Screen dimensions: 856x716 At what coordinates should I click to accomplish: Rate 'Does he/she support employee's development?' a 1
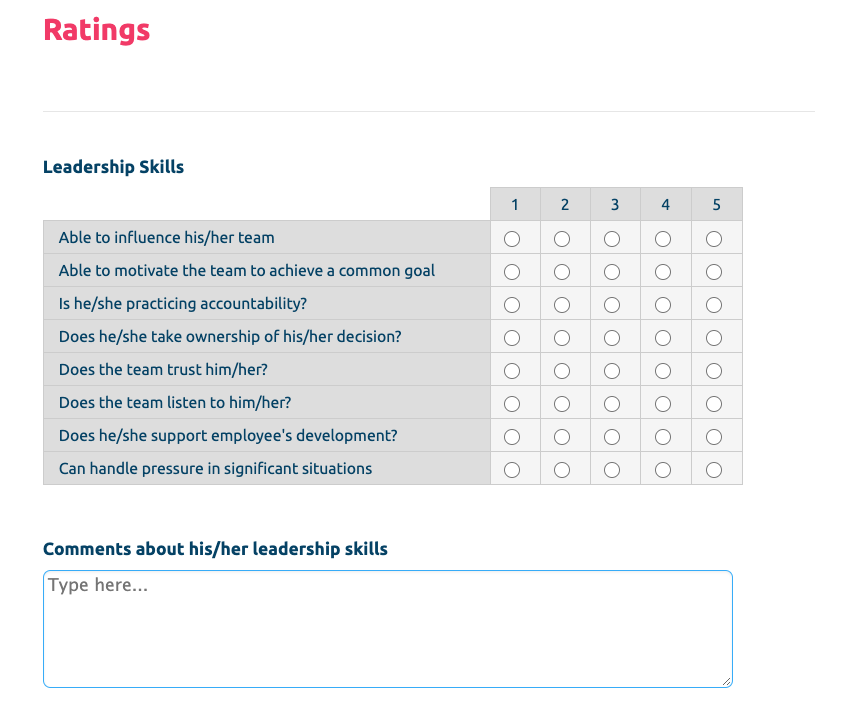tap(512, 436)
